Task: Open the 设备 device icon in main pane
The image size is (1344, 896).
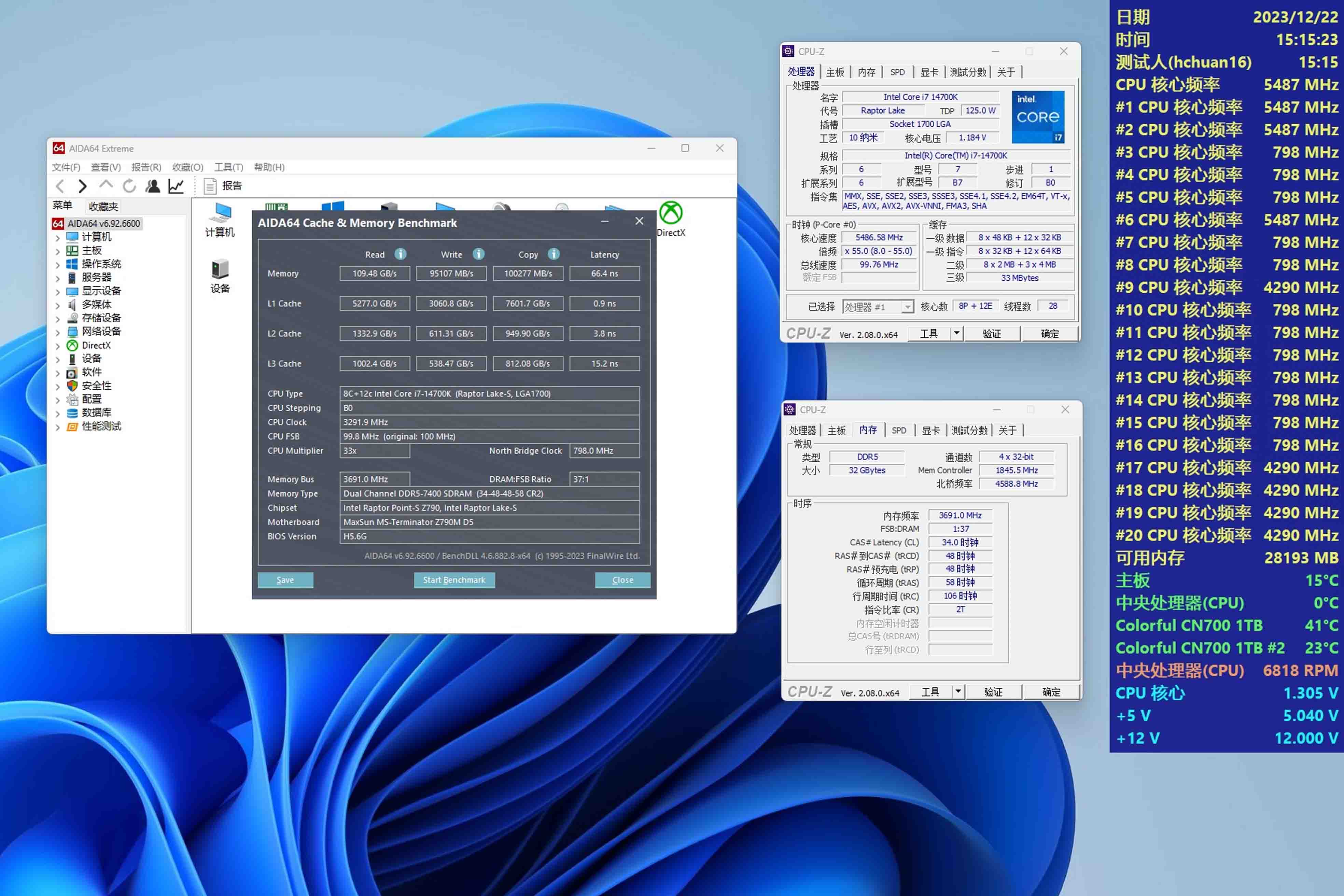Action: [x=220, y=269]
